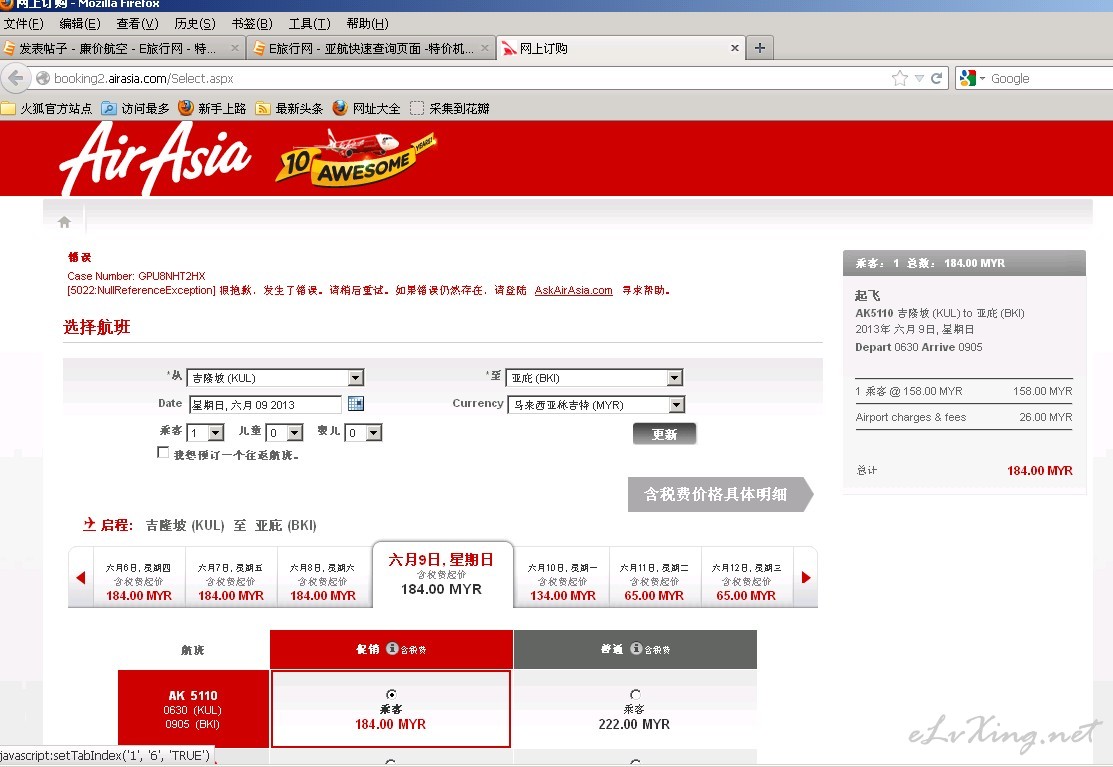Click the browser back arrow button
Viewport: 1113px width, 767px height.
tap(16, 78)
